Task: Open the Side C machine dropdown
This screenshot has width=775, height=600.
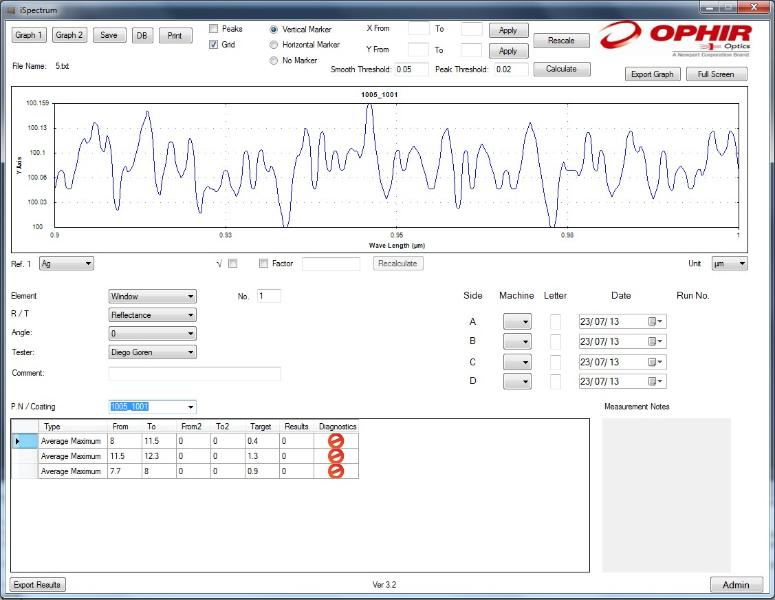Action: point(517,362)
